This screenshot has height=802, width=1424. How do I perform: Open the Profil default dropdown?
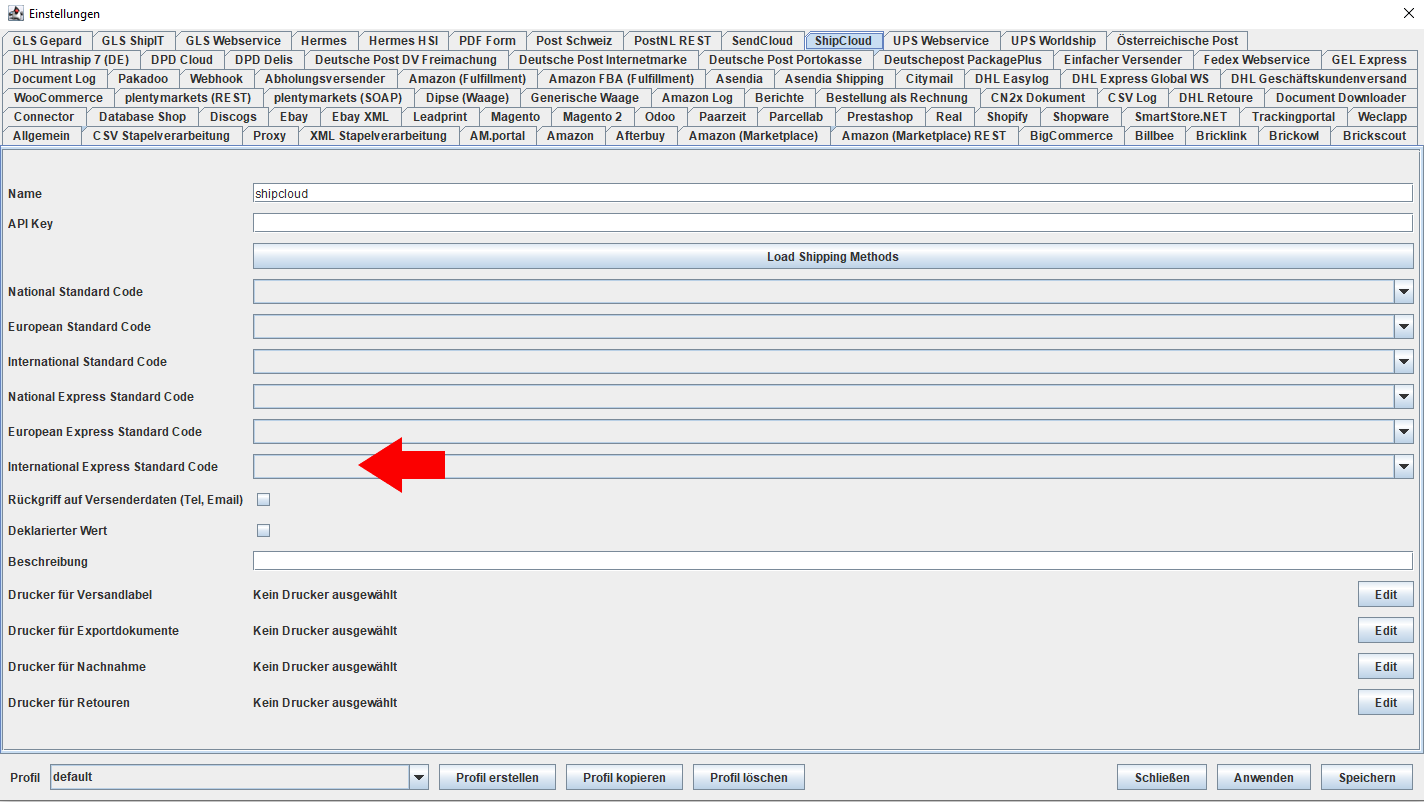coord(419,777)
